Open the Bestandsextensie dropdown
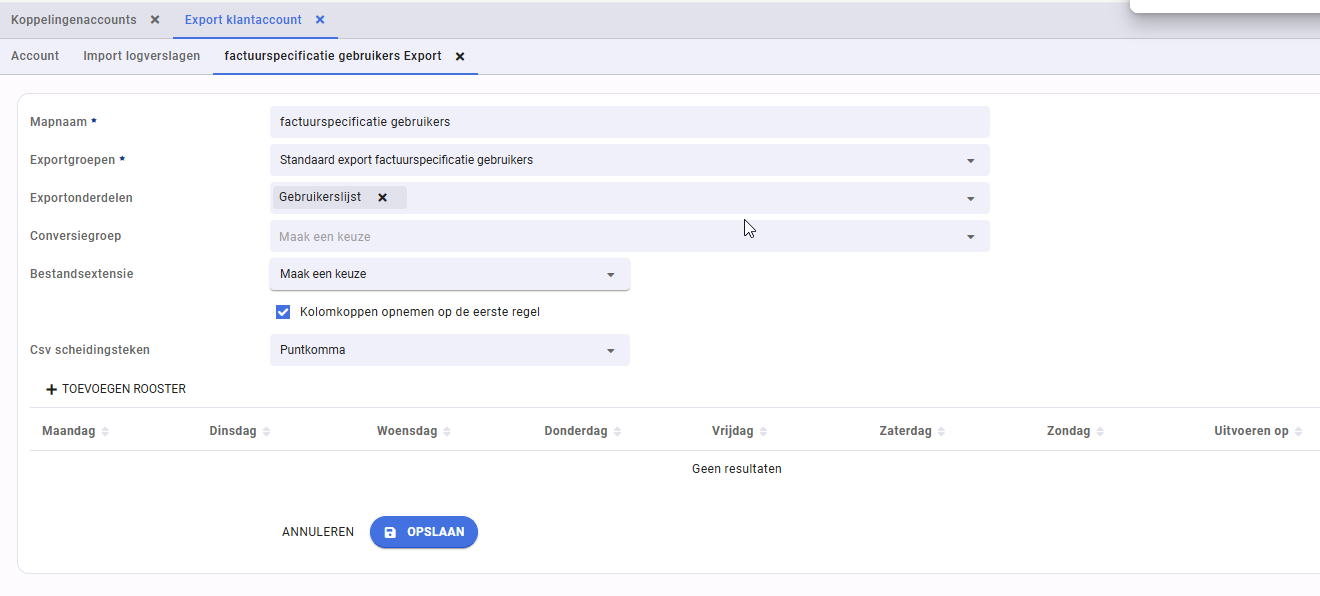The width and height of the screenshot is (1320, 596). tap(610, 275)
